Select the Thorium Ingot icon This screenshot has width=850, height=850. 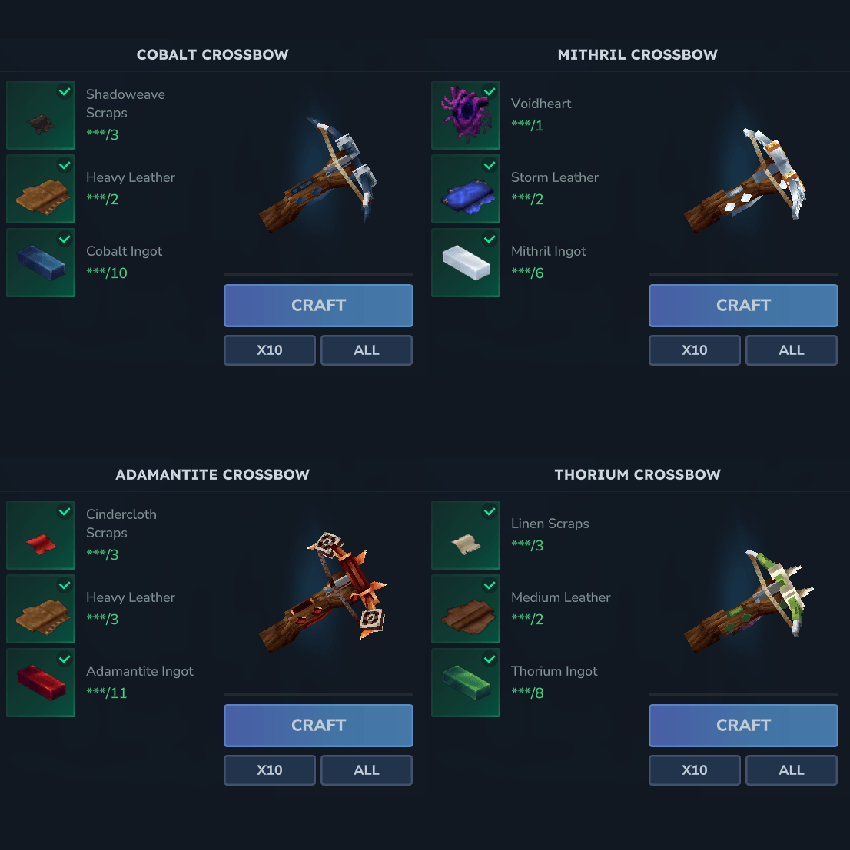point(465,682)
